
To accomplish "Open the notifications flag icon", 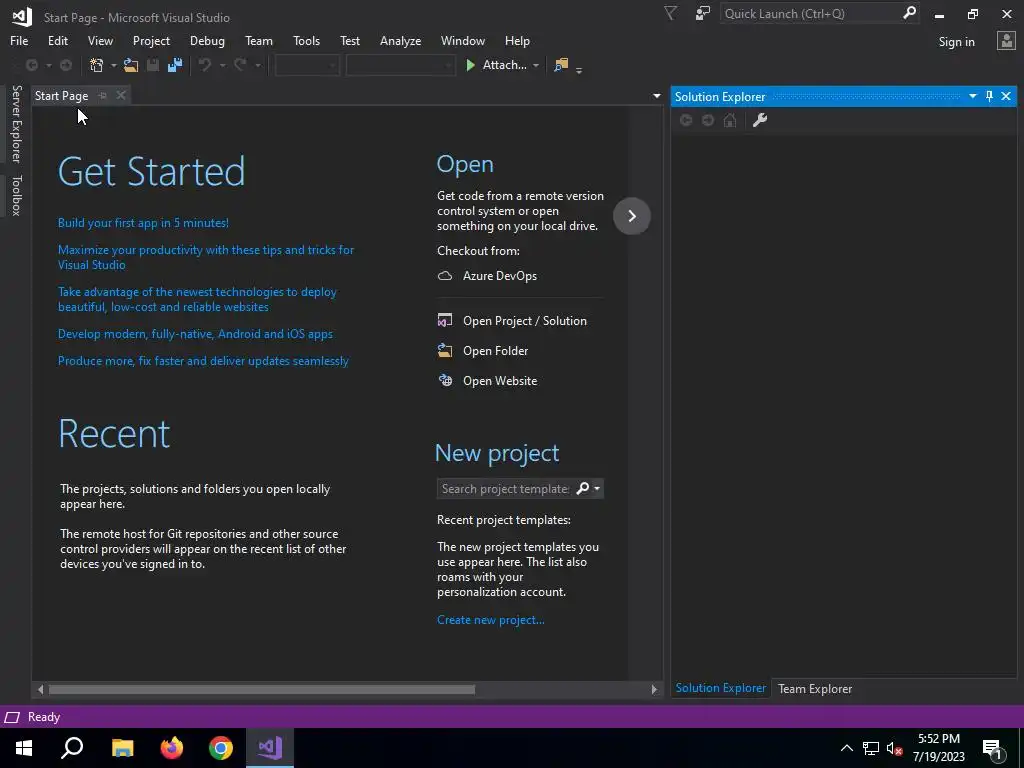I will pos(671,13).
